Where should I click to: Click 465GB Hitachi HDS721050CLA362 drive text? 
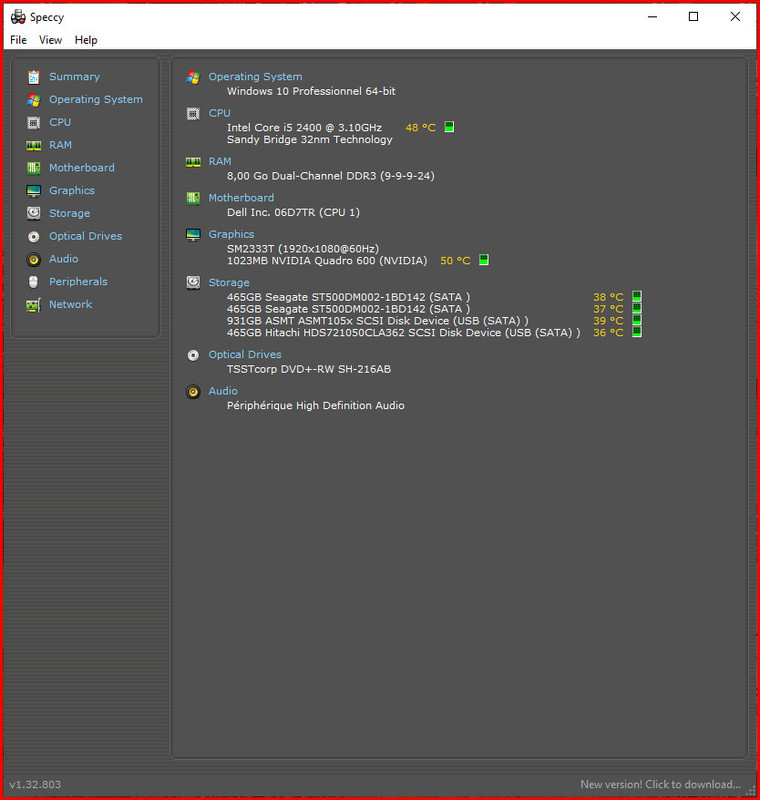(403, 333)
